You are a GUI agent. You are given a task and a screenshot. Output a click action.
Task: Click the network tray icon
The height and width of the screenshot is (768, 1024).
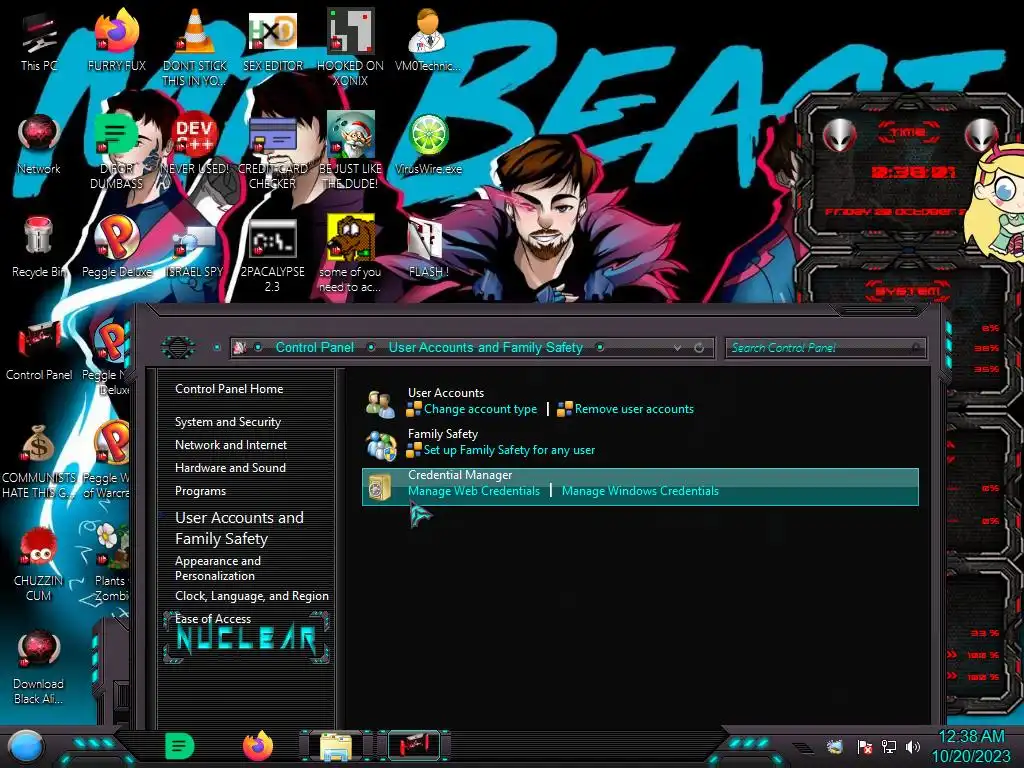point(888,746)
